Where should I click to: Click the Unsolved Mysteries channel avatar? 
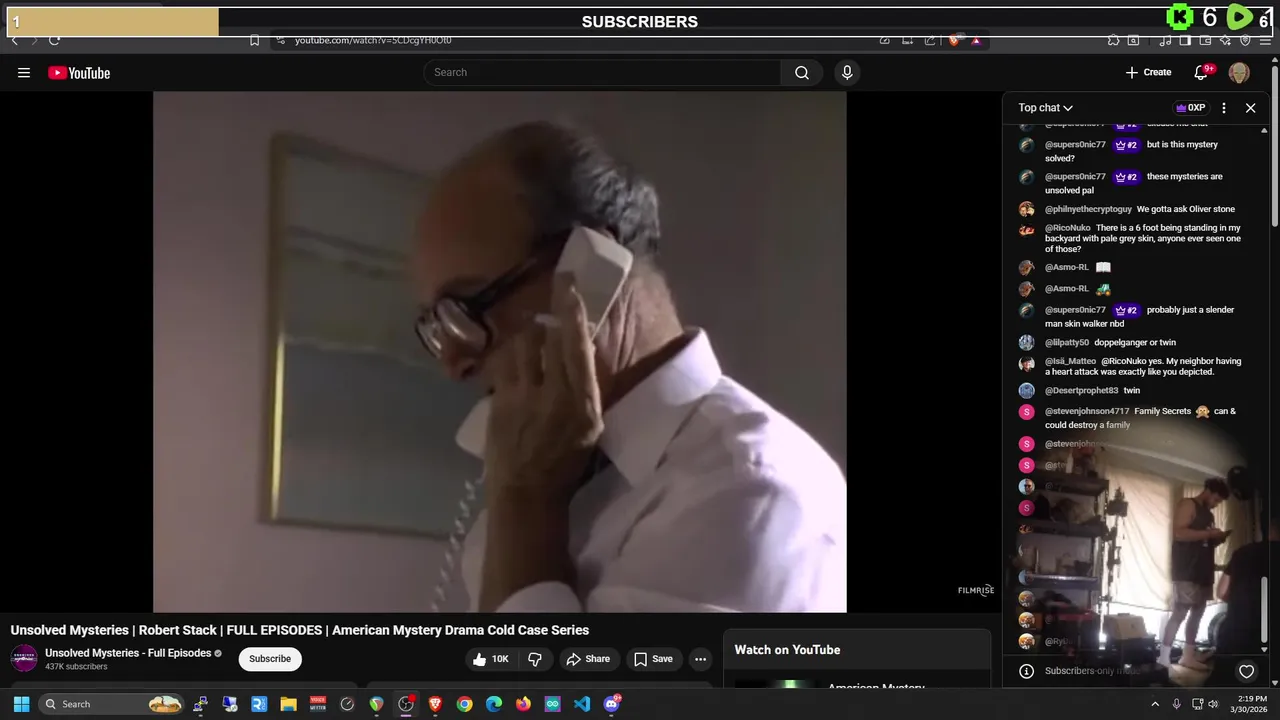(24, 658)
